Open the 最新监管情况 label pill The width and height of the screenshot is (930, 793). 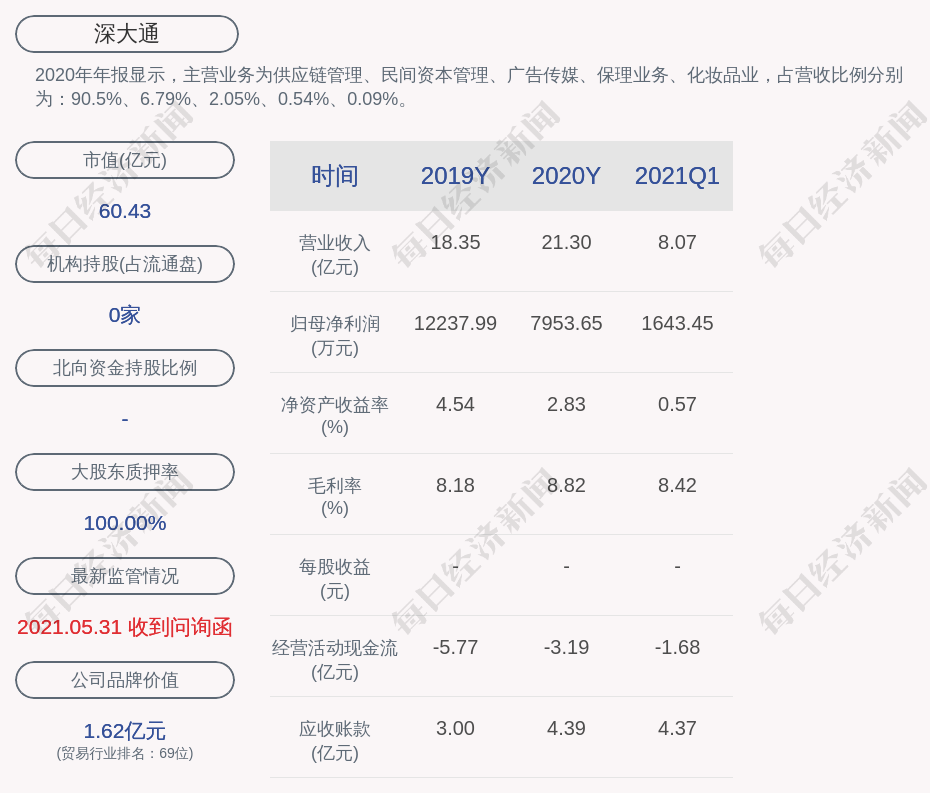pyautogui.click(x=125, y=576)
